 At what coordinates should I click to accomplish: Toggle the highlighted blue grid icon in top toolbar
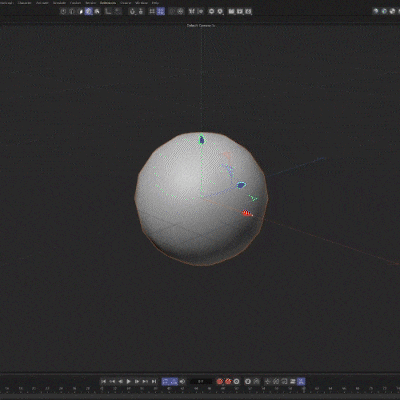tap(161, 11)
